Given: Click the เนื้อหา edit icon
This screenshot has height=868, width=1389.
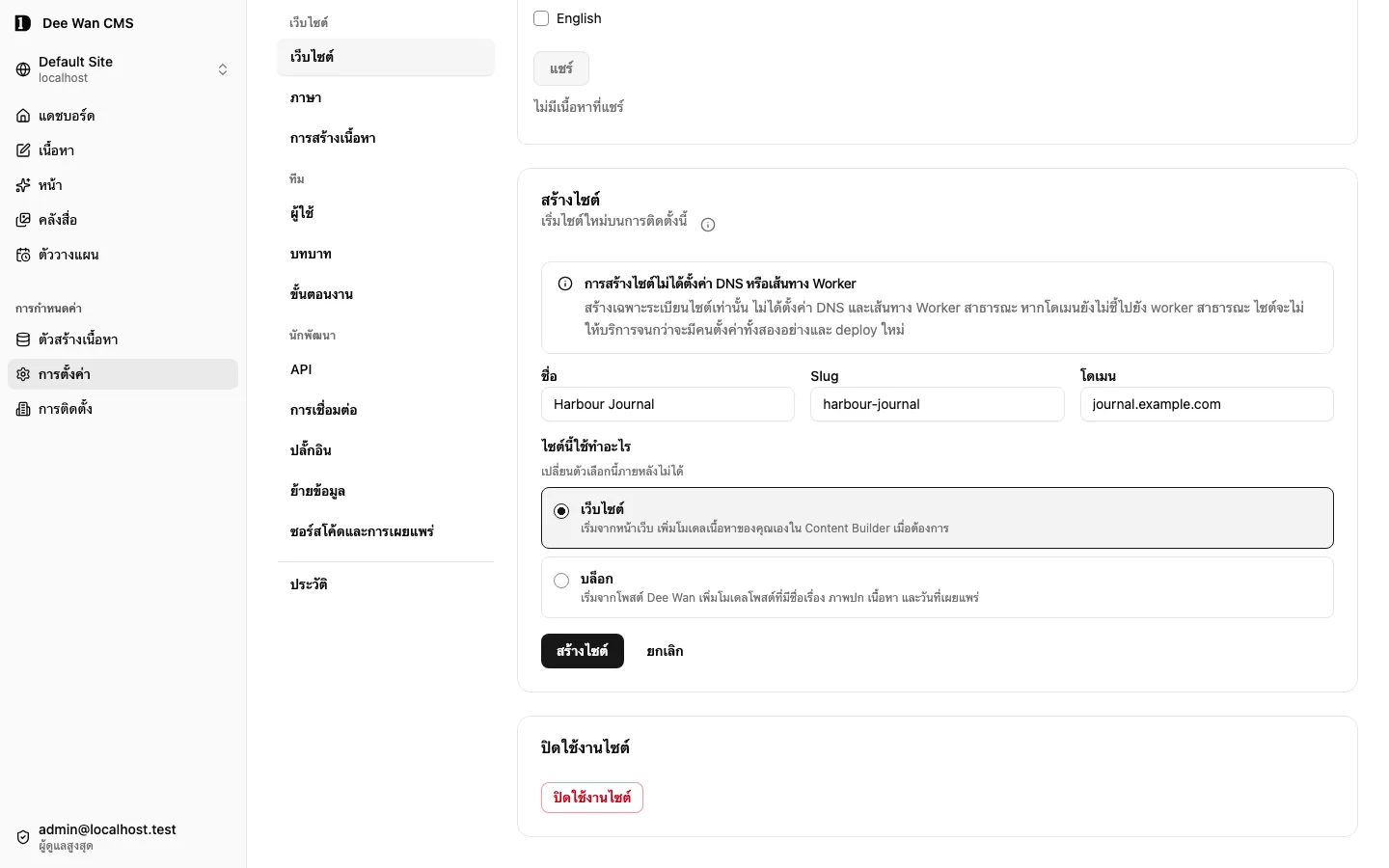Looking at the screenshot, I should [x=23, y=150].
